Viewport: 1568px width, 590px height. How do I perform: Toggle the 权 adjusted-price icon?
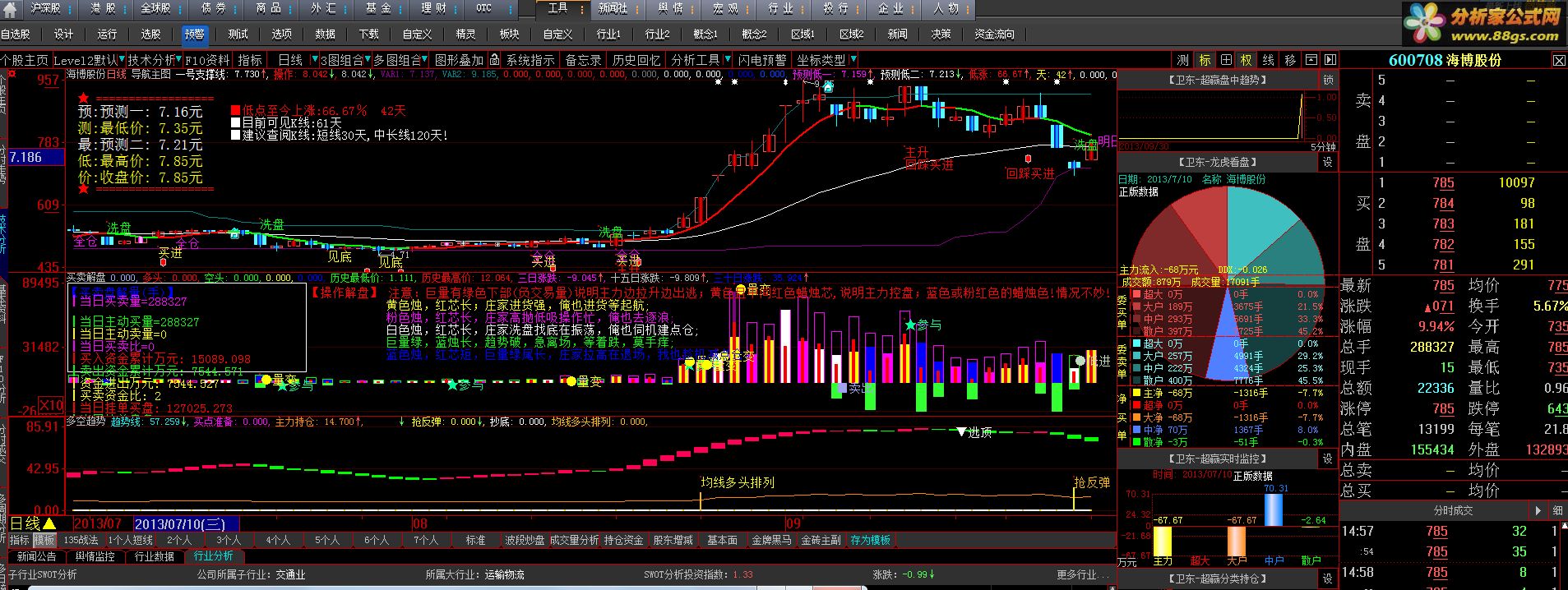click(1247, 60)
